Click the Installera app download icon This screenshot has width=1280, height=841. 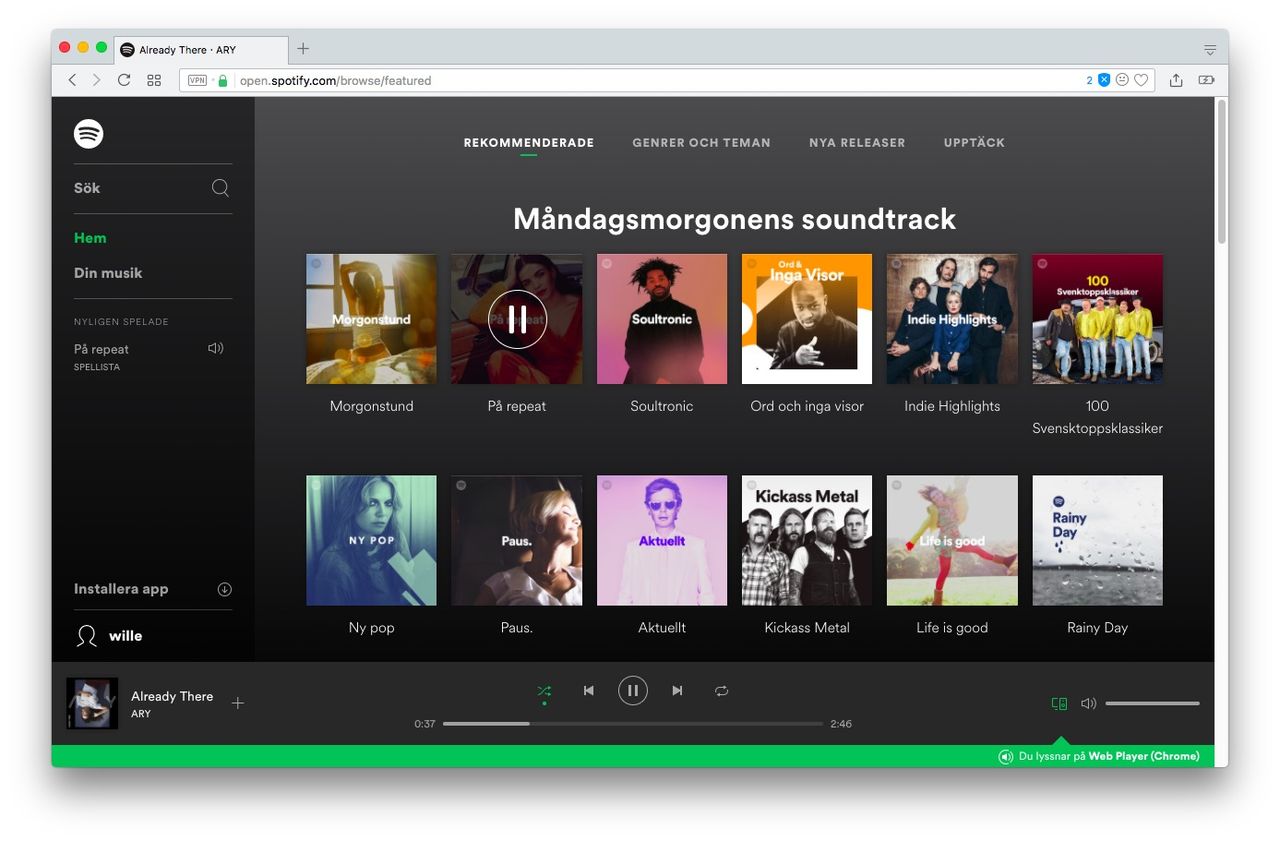224,589
